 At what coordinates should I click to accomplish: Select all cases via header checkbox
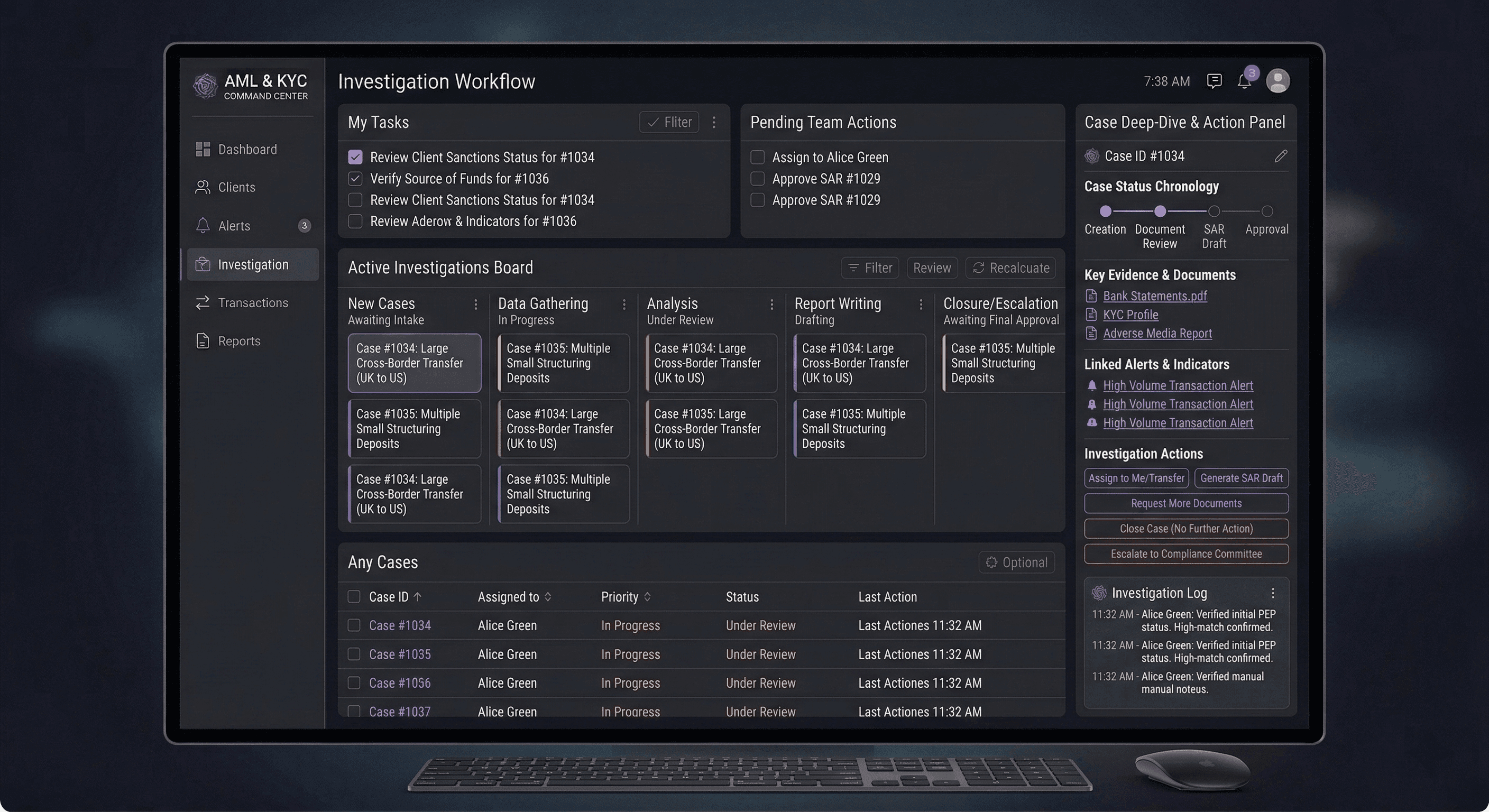point(354,596)
